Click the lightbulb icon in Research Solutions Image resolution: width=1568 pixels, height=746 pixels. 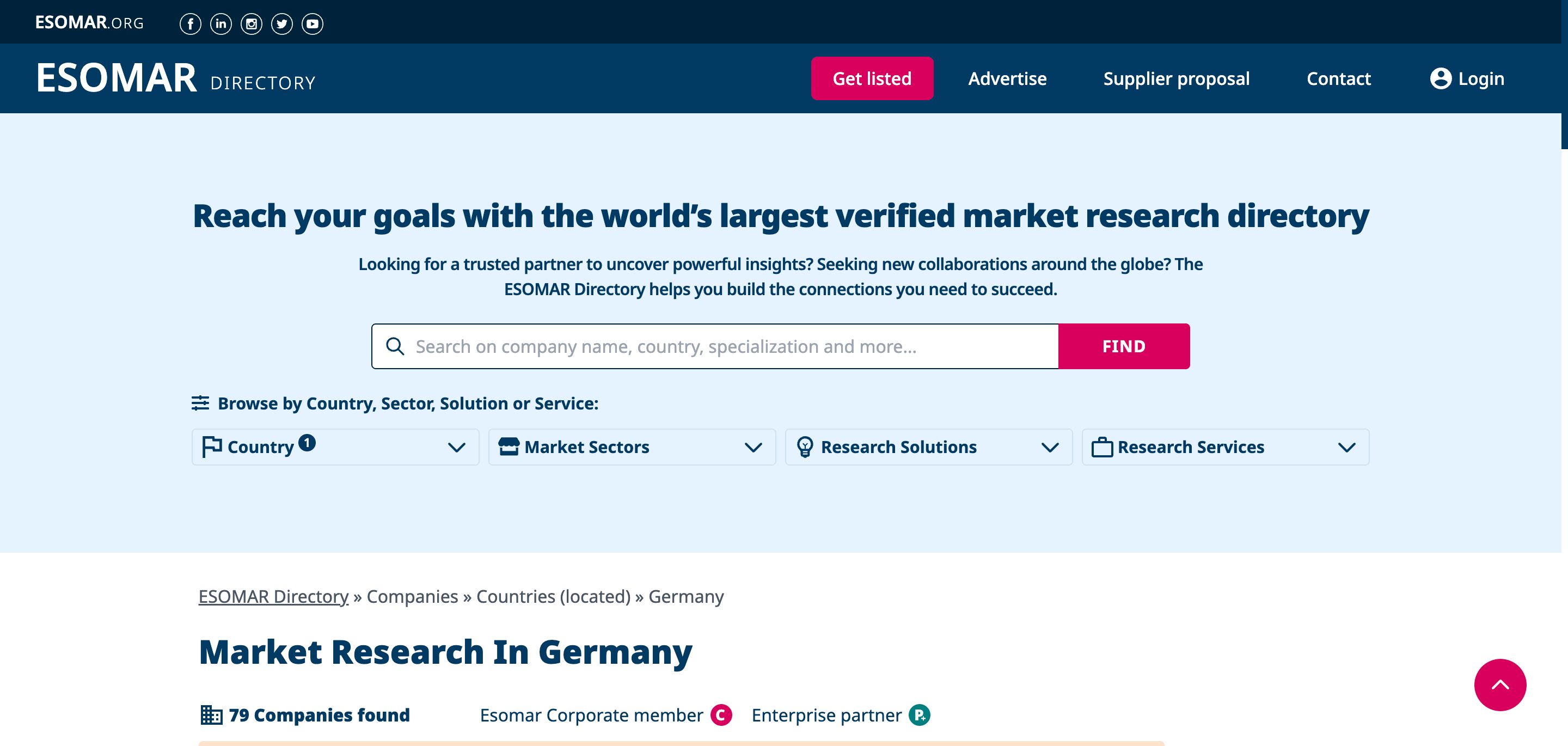805,447
